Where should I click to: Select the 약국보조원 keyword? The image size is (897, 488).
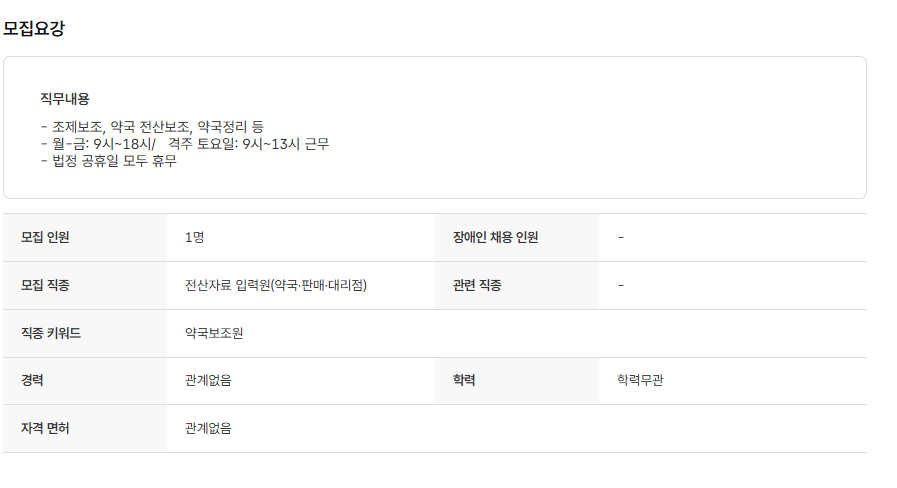coord(214,333)
